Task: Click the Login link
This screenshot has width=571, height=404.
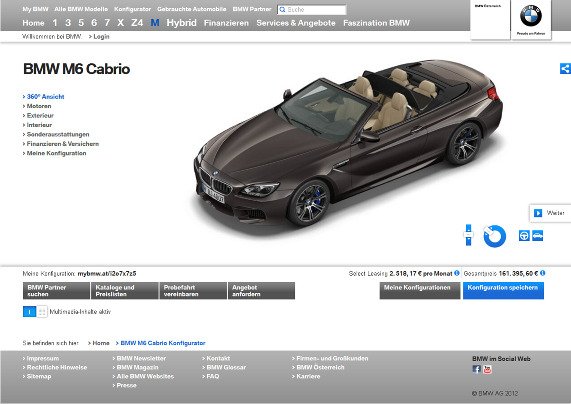Action: [99, 36]
